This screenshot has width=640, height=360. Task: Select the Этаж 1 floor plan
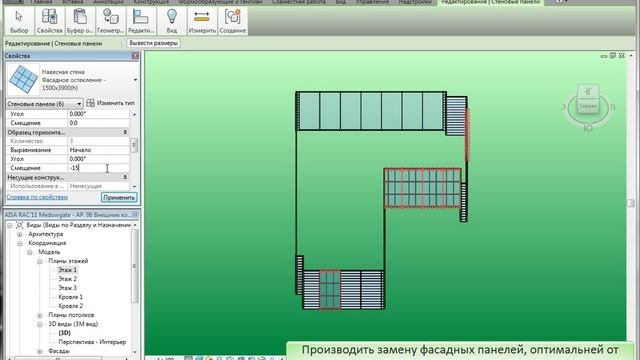67,270
